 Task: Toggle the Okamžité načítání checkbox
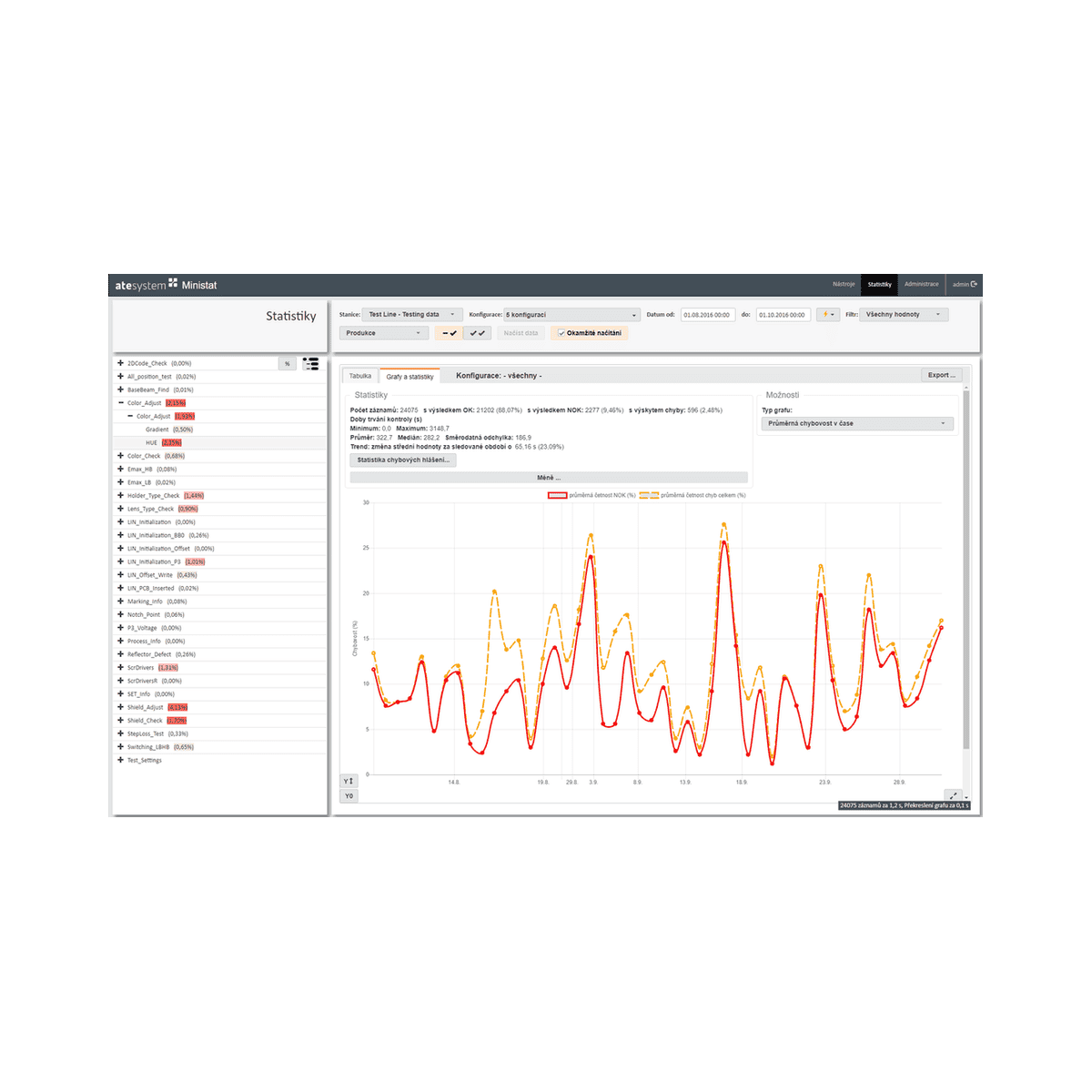click(561, 333)
